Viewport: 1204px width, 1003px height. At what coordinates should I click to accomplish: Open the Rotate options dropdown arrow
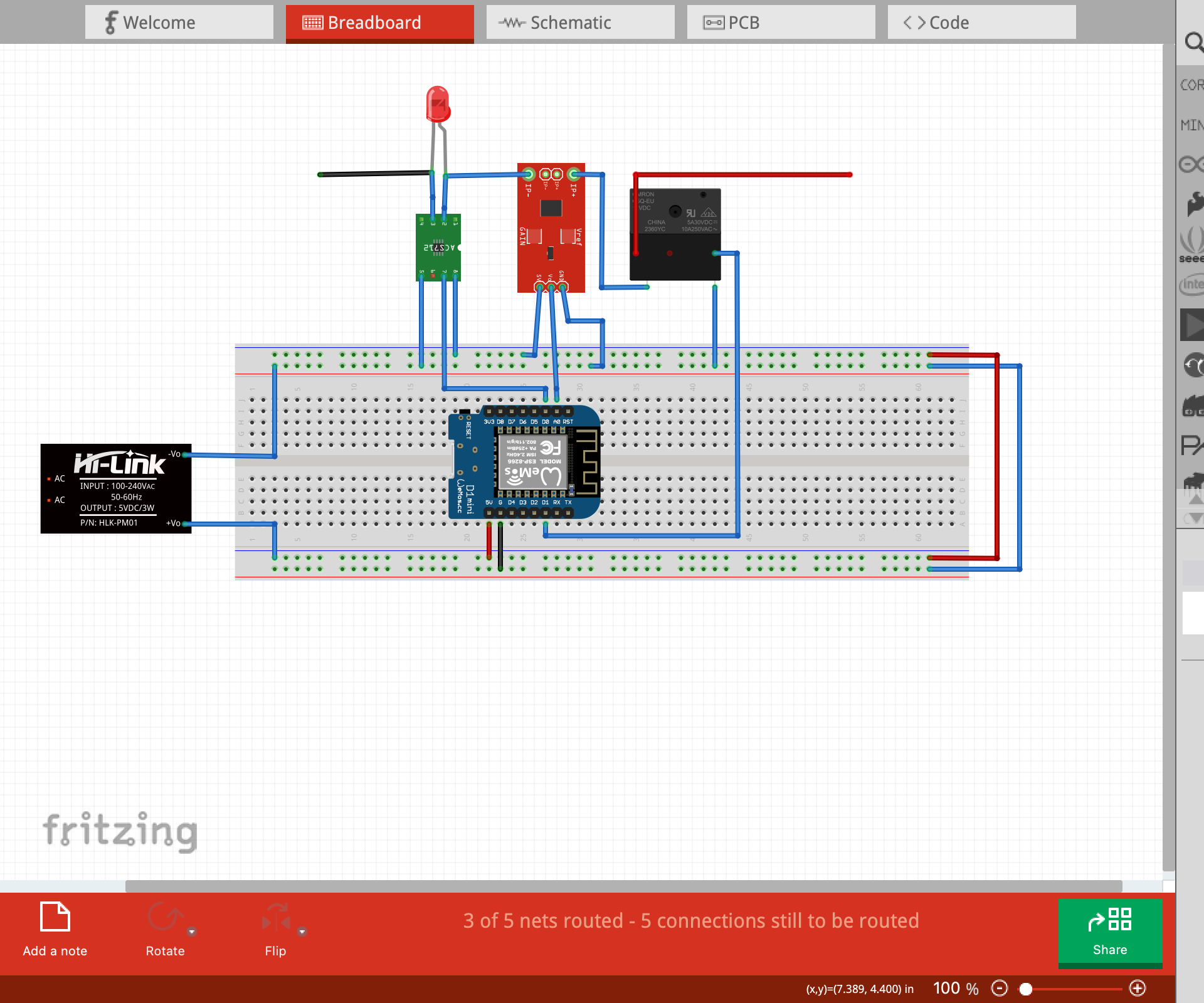[192, 932]
